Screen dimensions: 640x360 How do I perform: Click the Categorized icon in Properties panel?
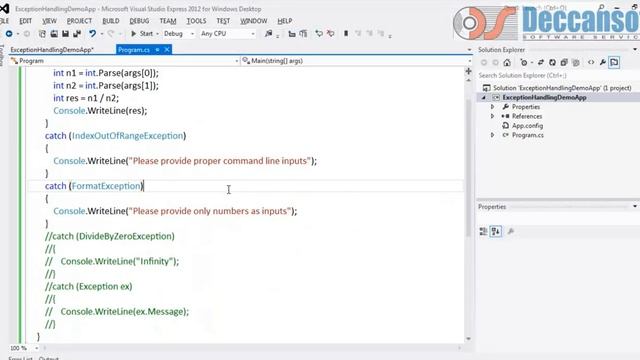click(x=483, y=232)
